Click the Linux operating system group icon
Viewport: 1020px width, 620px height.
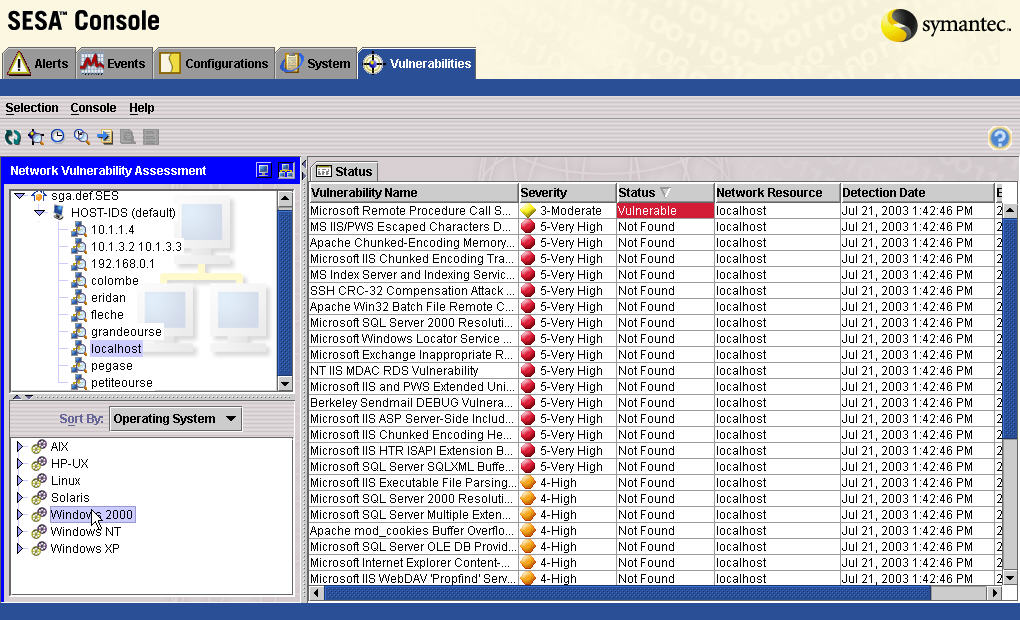click(39, 480)
